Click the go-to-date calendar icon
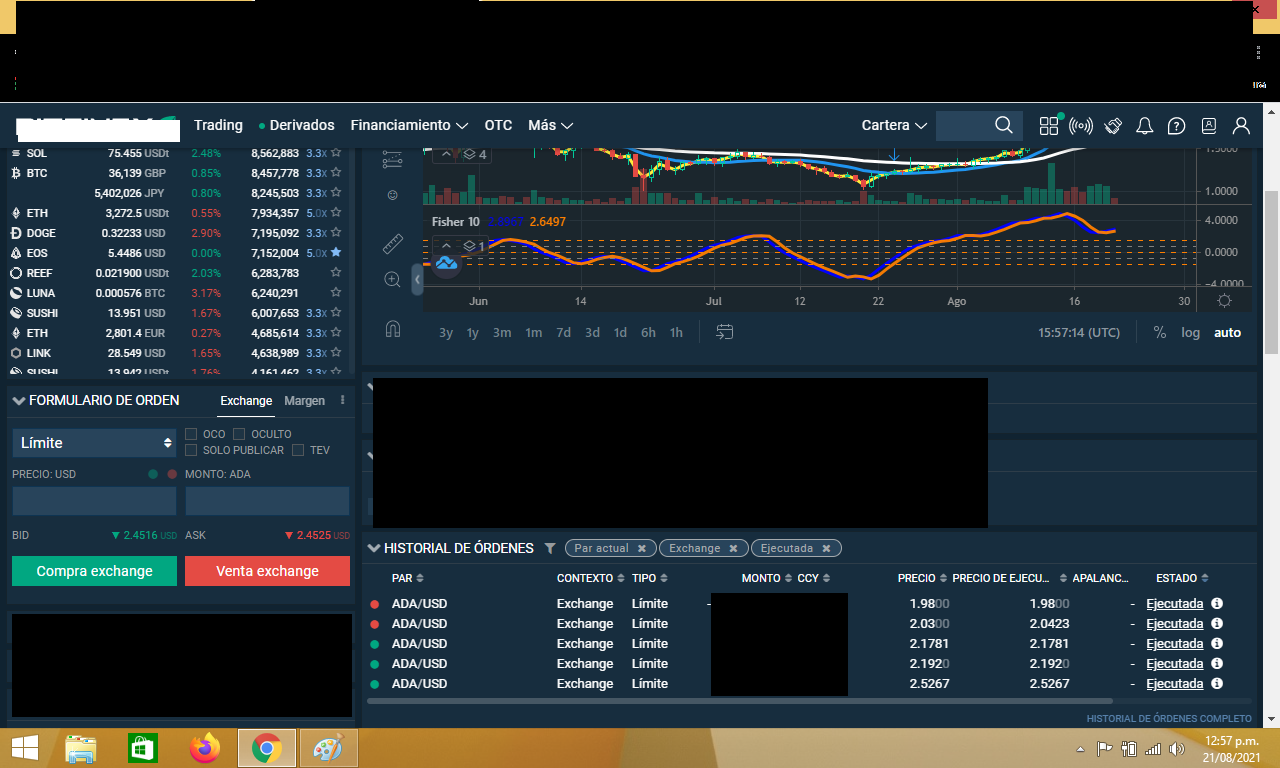Screen dimensions: 1280x768 point(725,332)
